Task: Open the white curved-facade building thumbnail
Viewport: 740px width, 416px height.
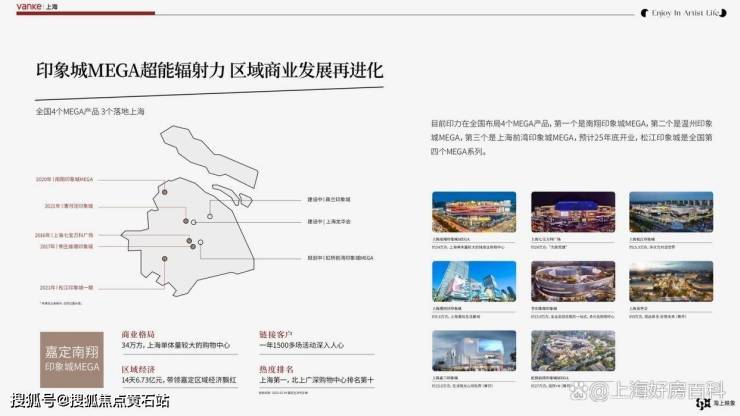Action: pos(474,350)
